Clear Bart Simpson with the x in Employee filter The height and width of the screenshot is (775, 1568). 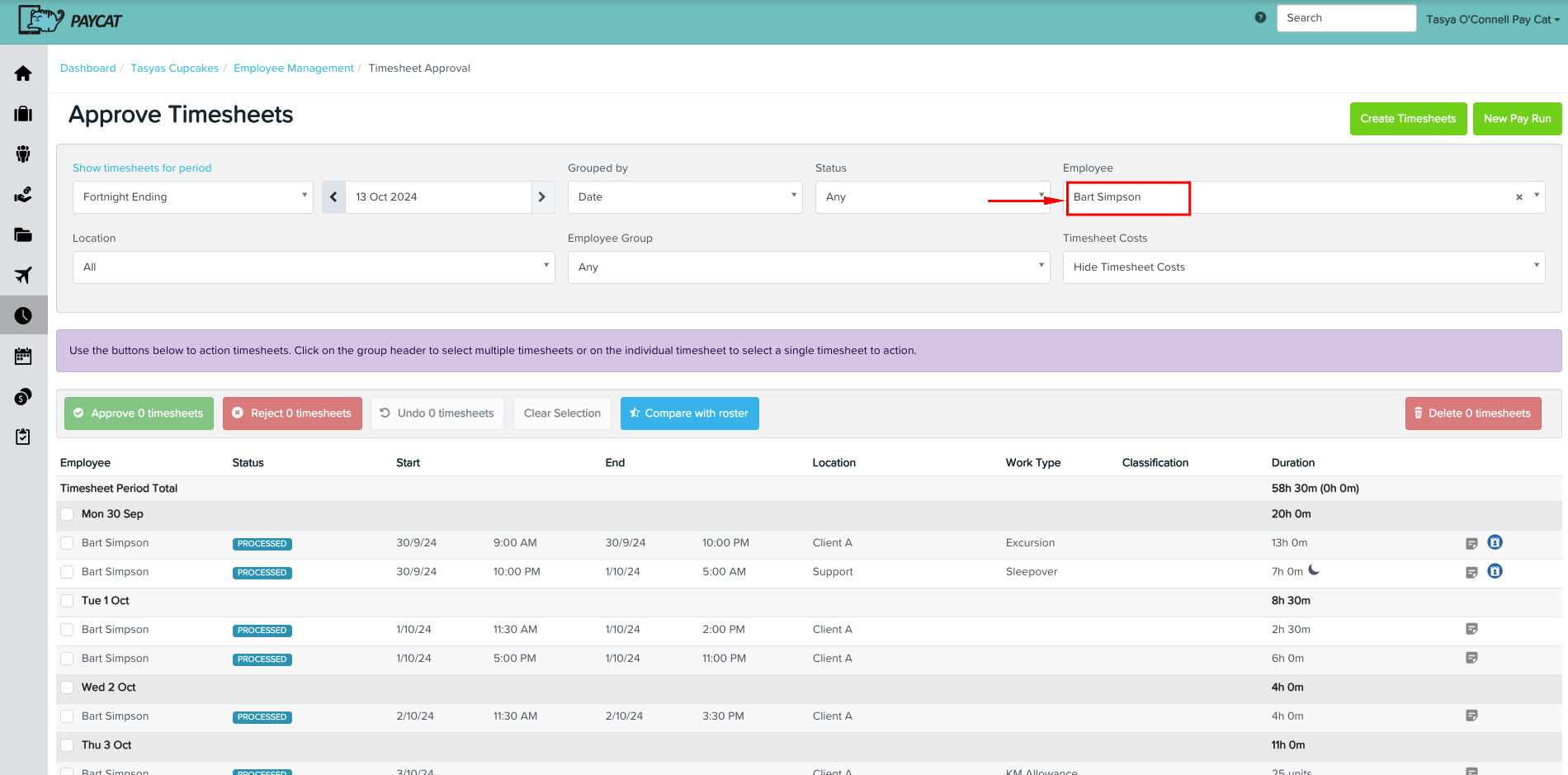click(x=1518, y=196)
